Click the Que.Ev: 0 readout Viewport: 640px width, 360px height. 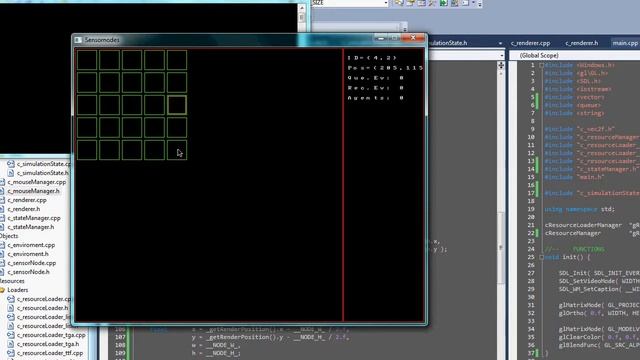[x=376, y=78]
